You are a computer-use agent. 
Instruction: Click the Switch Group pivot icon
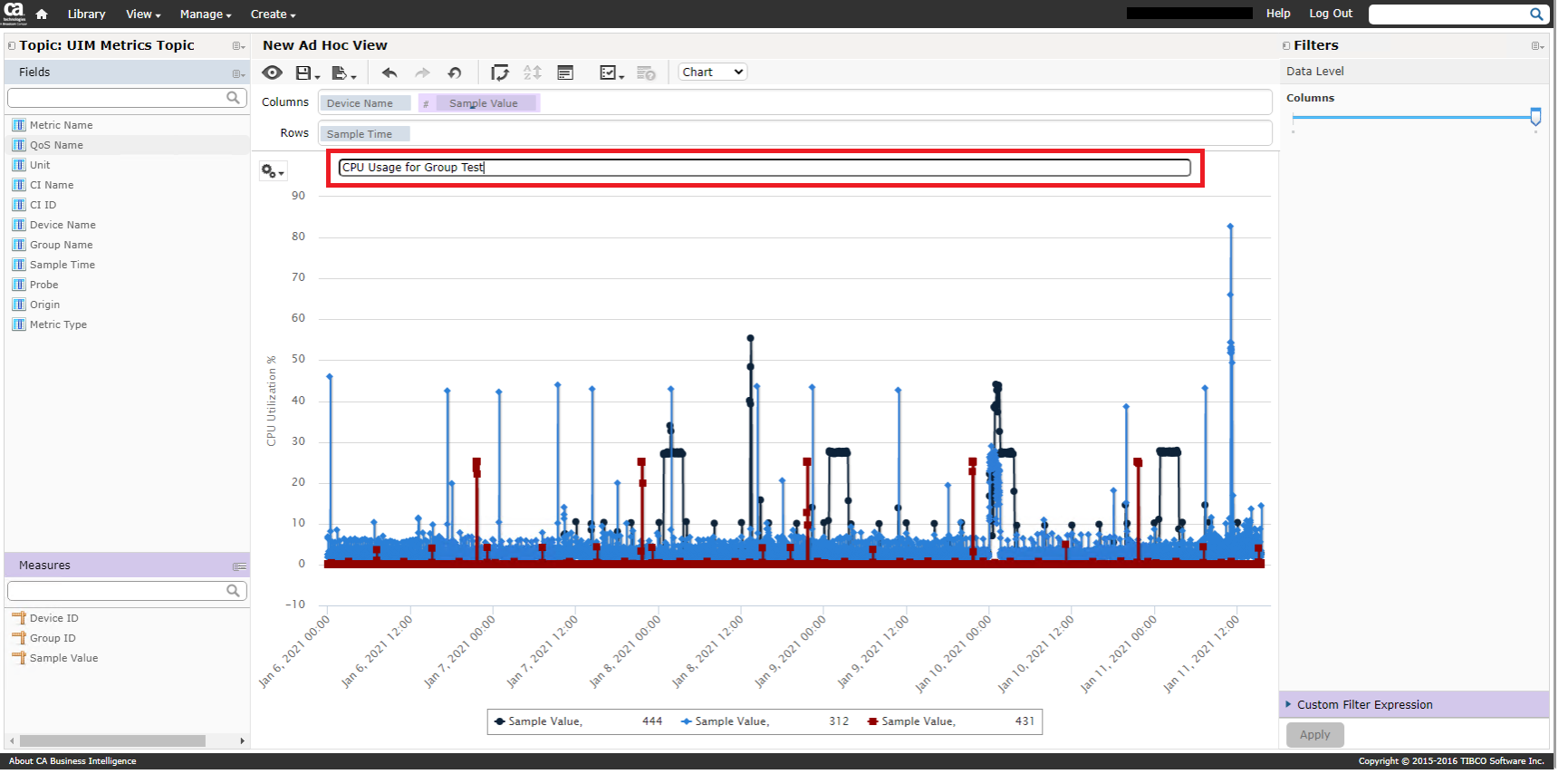[499, 73]
